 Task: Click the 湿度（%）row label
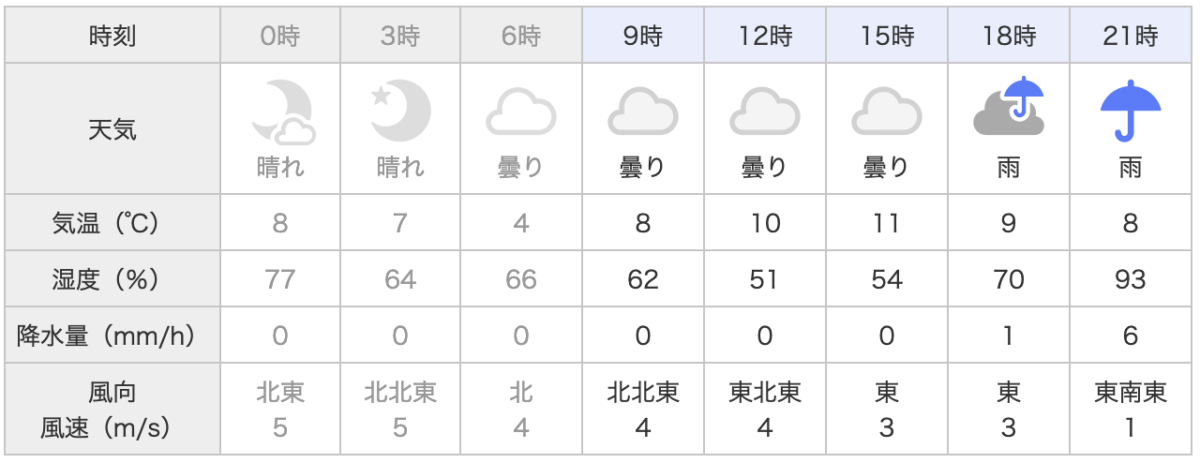pyautogui.click(x=113, y=279)
